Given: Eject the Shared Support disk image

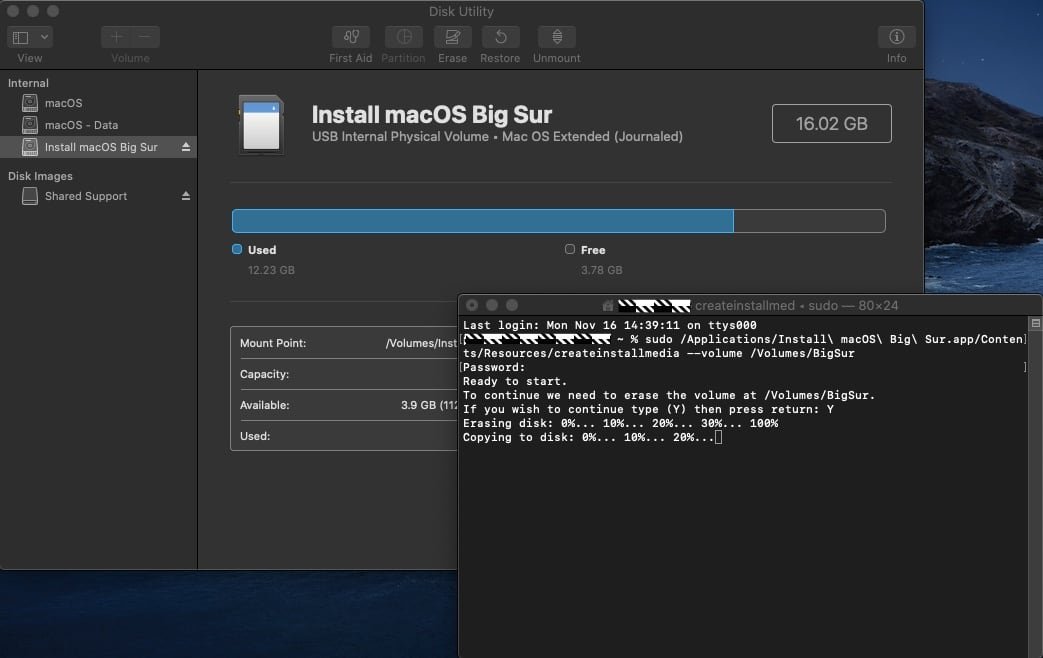Looking at the screenshot, I should pos(186,196).
